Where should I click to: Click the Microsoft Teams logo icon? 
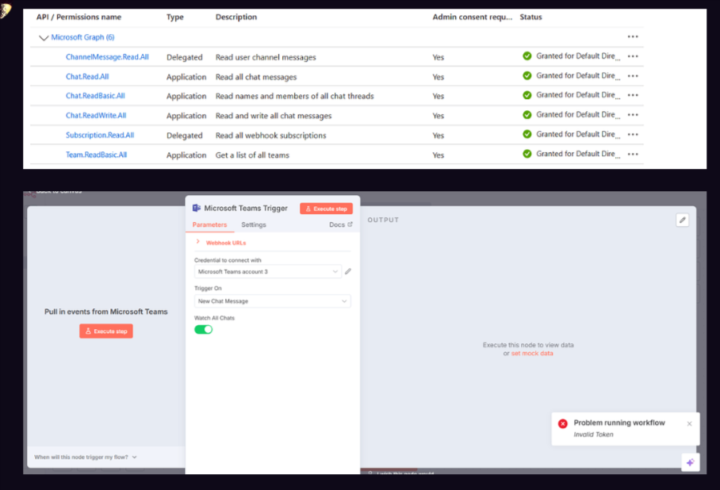tap(197, 208)
